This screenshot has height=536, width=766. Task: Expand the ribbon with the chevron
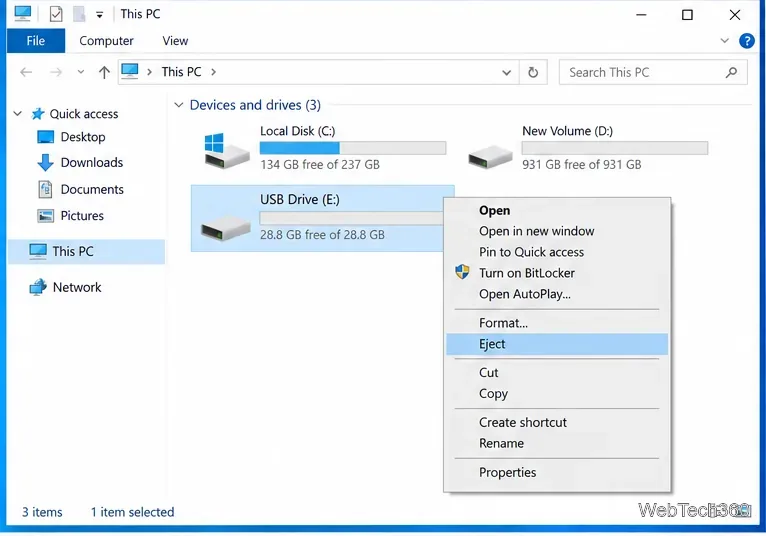coord(724,41)
